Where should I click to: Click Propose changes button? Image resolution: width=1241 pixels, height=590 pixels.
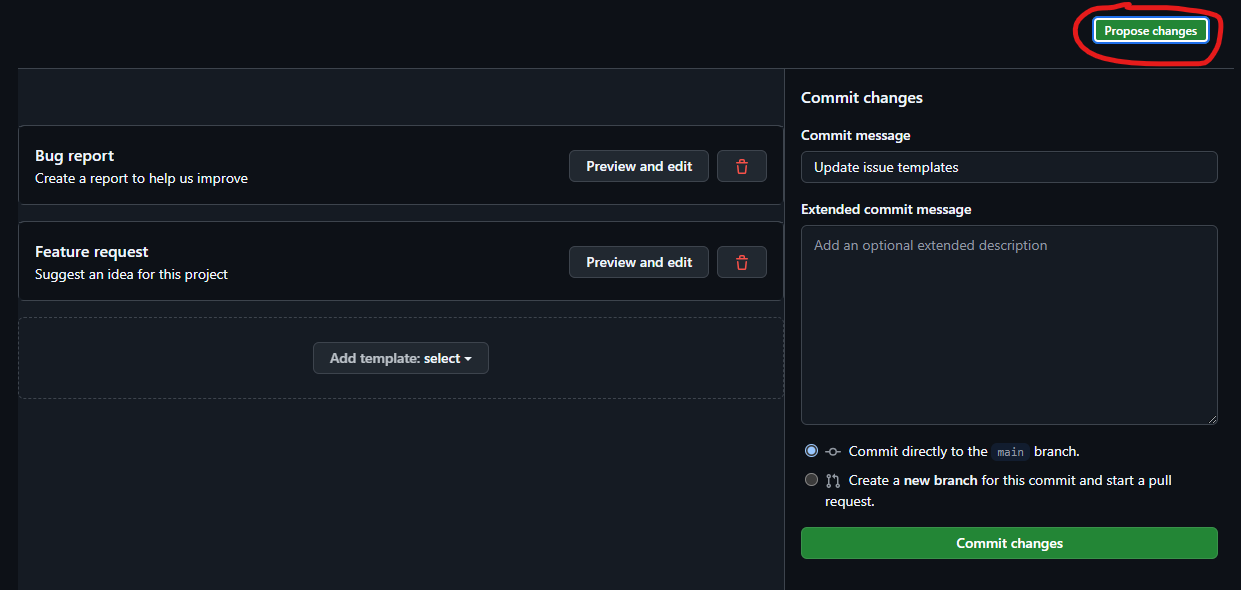click(x=1150, y=31)
